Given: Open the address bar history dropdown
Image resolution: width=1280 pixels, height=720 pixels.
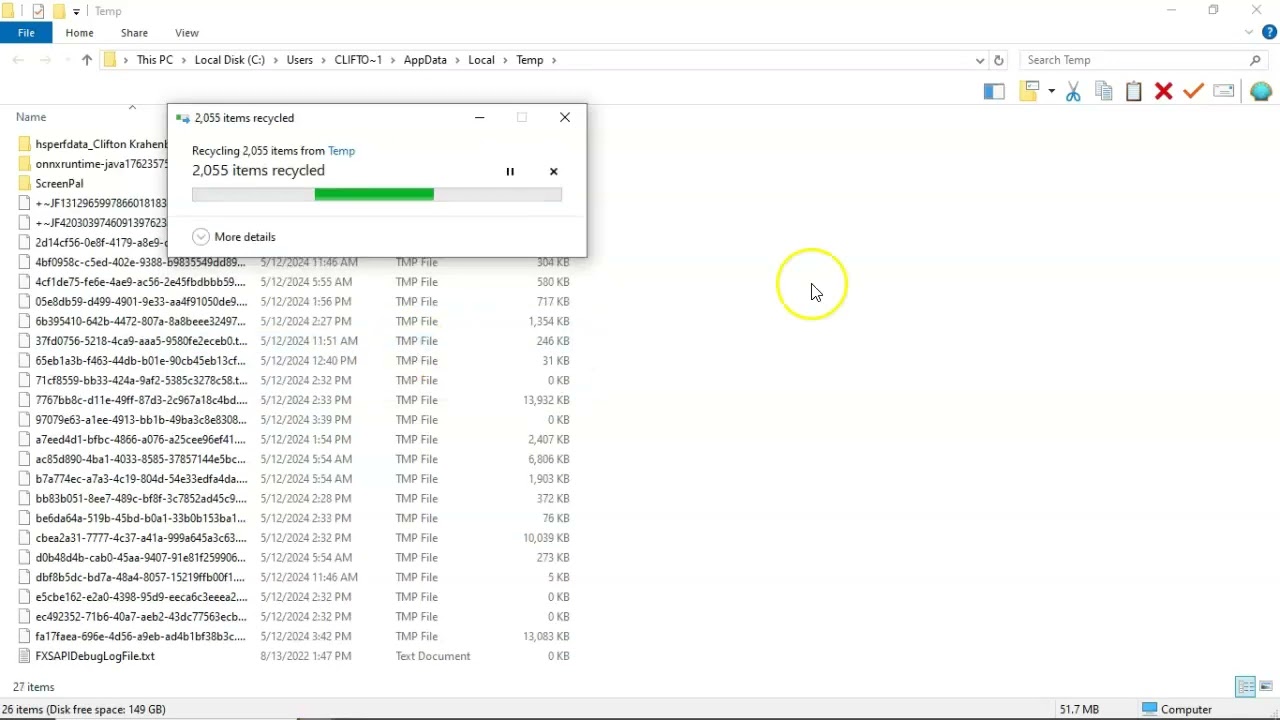Looking at the screenshot, I should [980, 60].
